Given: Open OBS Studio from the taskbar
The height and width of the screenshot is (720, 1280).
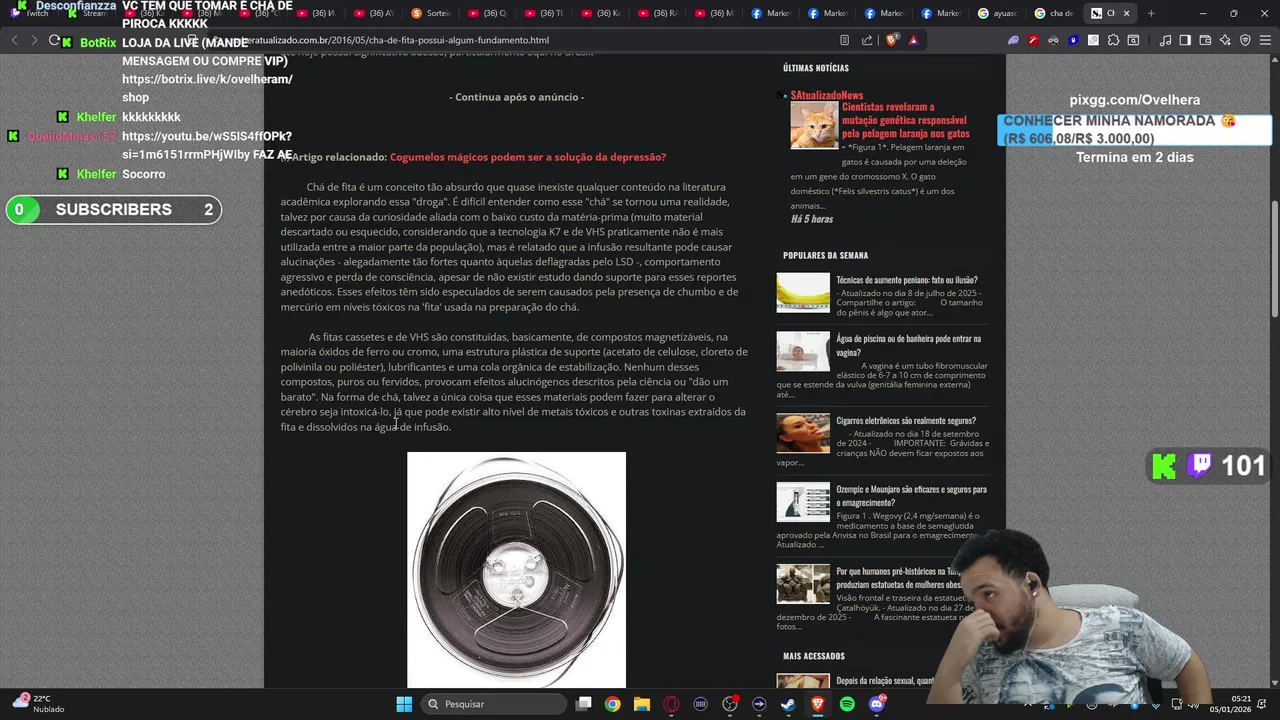Looking at the screenshot, I should pyautogui.click(x=730, y=704).
